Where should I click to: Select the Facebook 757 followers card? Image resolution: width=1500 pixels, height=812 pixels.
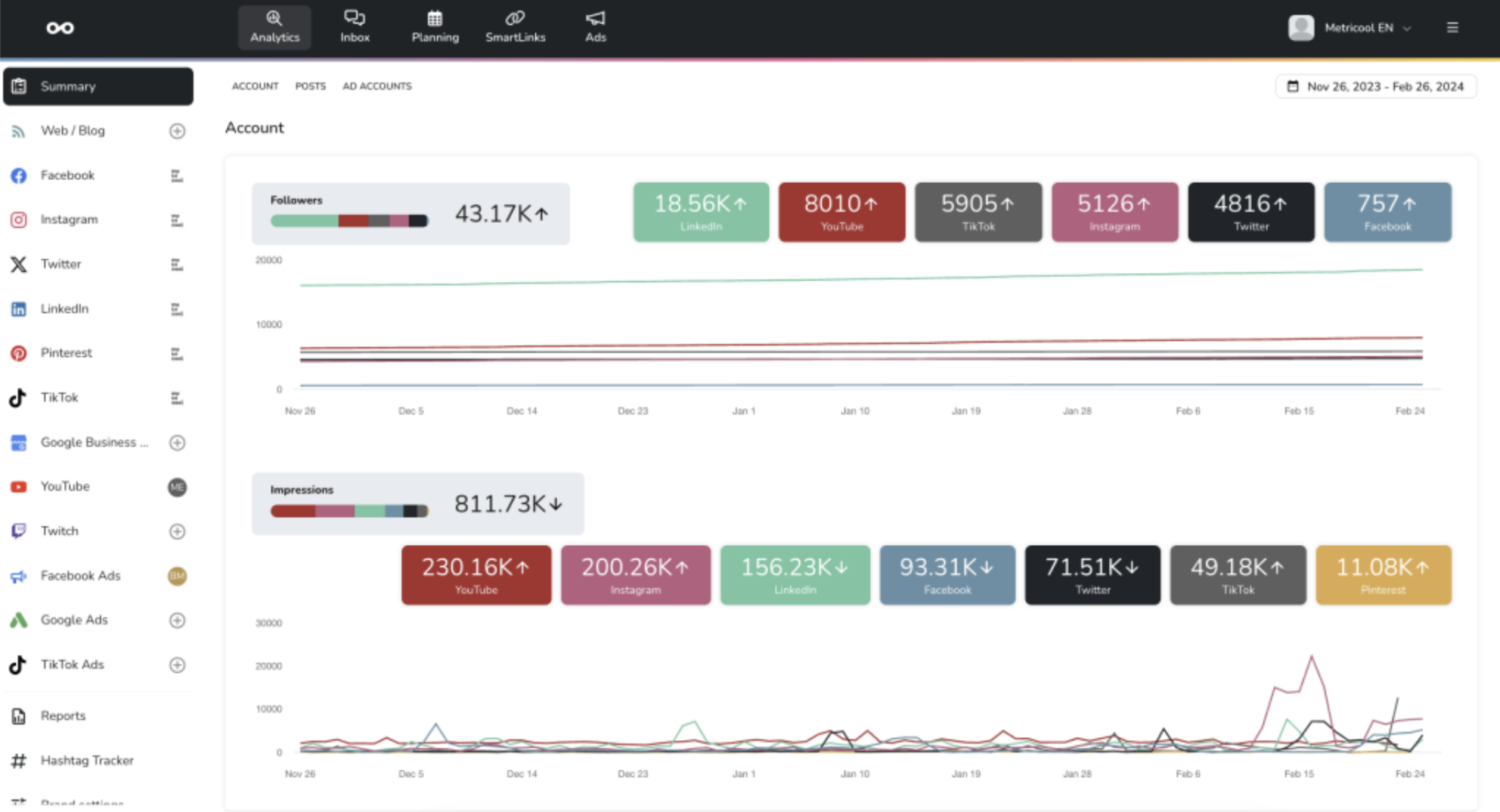click(1387, 212)
